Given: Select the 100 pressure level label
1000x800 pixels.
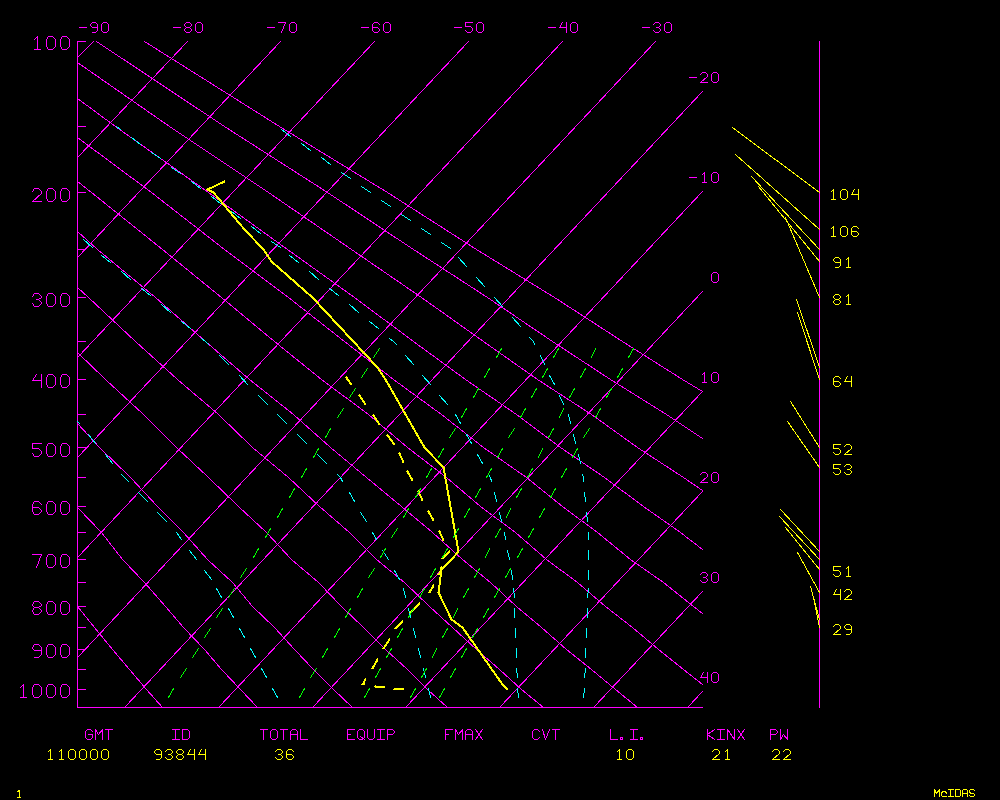Looking at the screenshot, I should click(x=50, y=43).
